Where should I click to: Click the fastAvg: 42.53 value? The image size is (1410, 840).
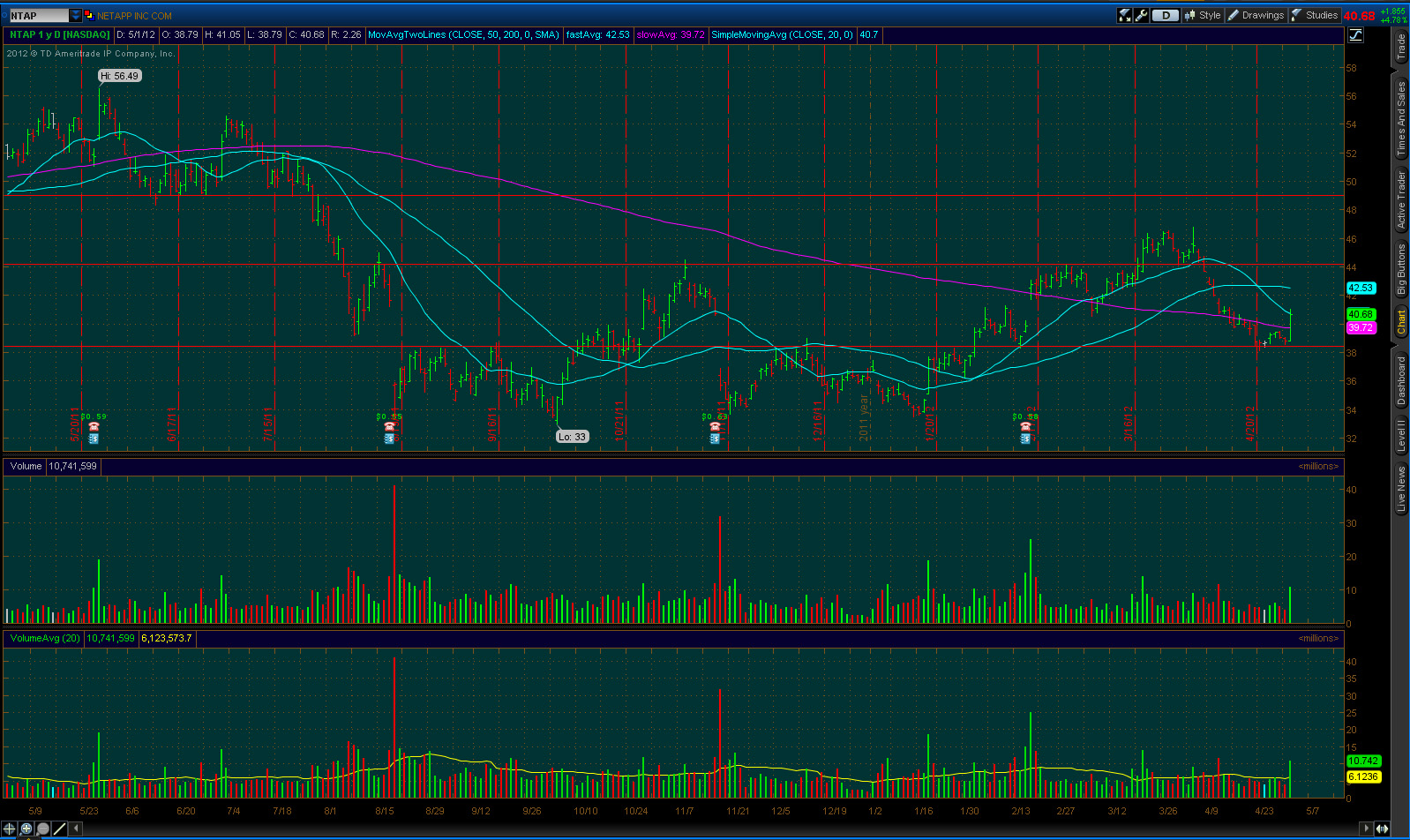598,35
